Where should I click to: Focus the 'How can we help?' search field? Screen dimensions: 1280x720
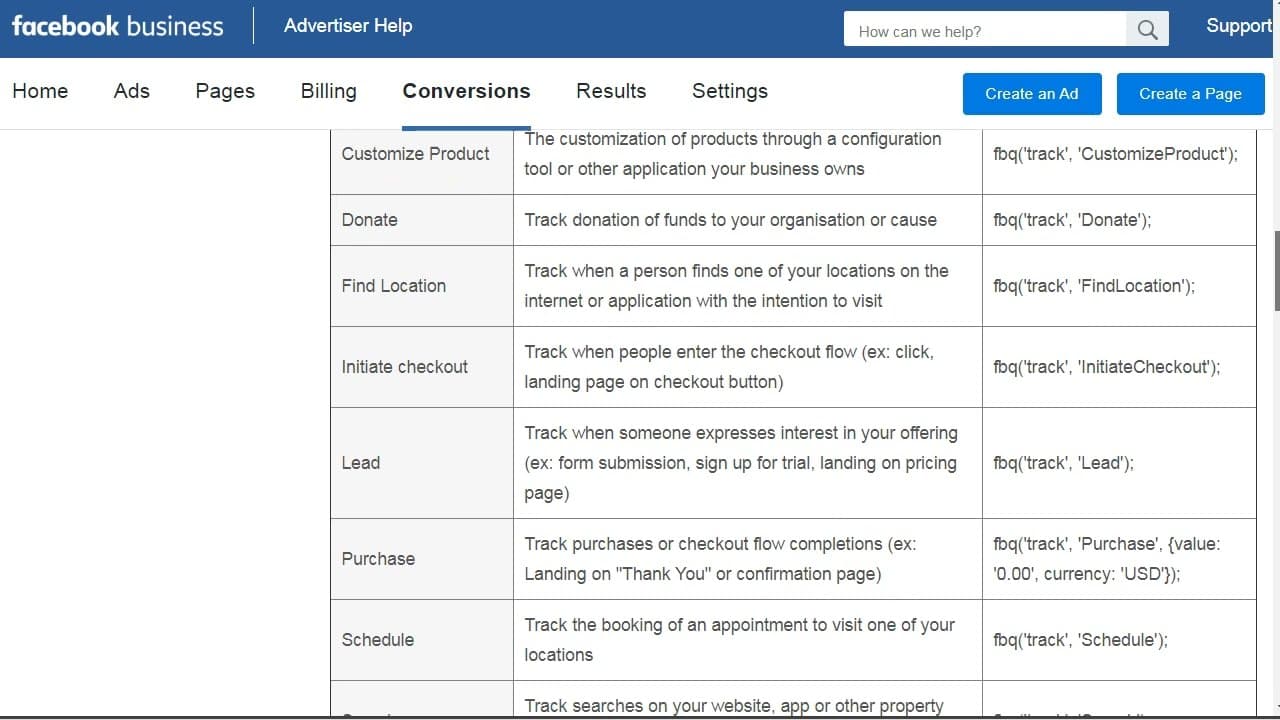(x=985, y=30)
